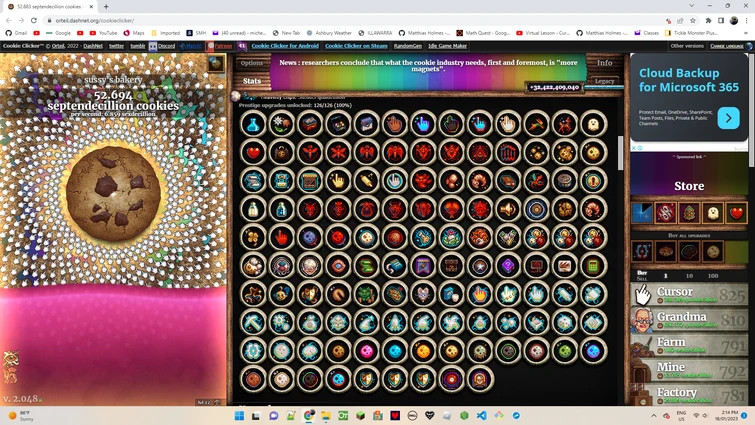Select the star badge upgrade icon
The width and height of the screenshot is (755, 425).
[480, 266]
